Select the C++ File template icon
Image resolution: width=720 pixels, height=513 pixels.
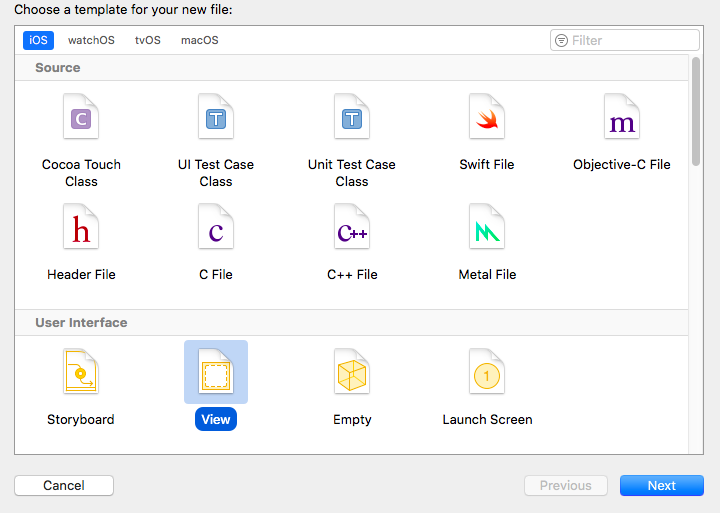click(352, 229)
